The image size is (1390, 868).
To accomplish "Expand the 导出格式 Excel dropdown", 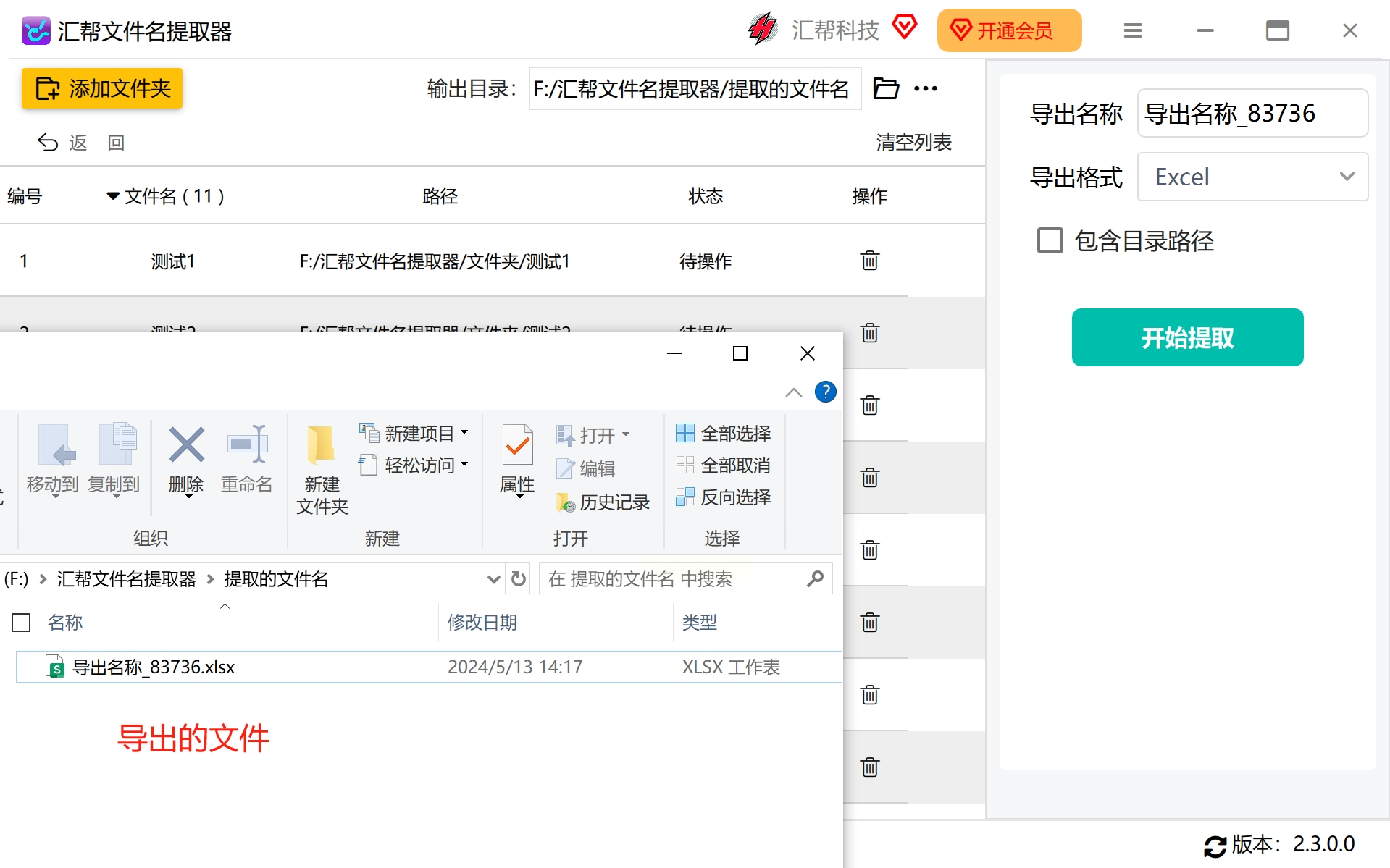I will click(x=1252, y=177).
